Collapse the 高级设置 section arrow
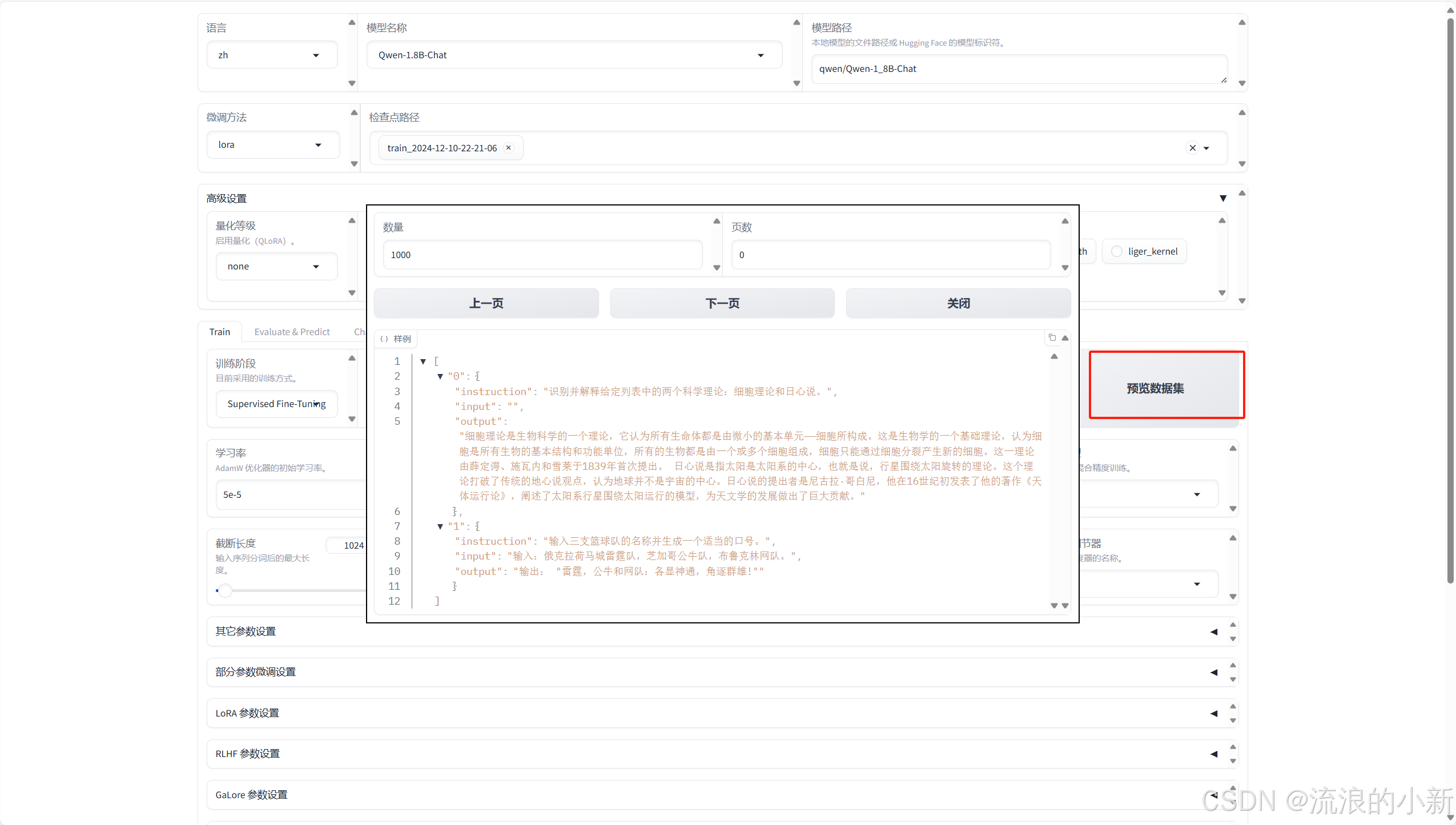The width and height of the screenshot is (1456, 825). 1222,198
